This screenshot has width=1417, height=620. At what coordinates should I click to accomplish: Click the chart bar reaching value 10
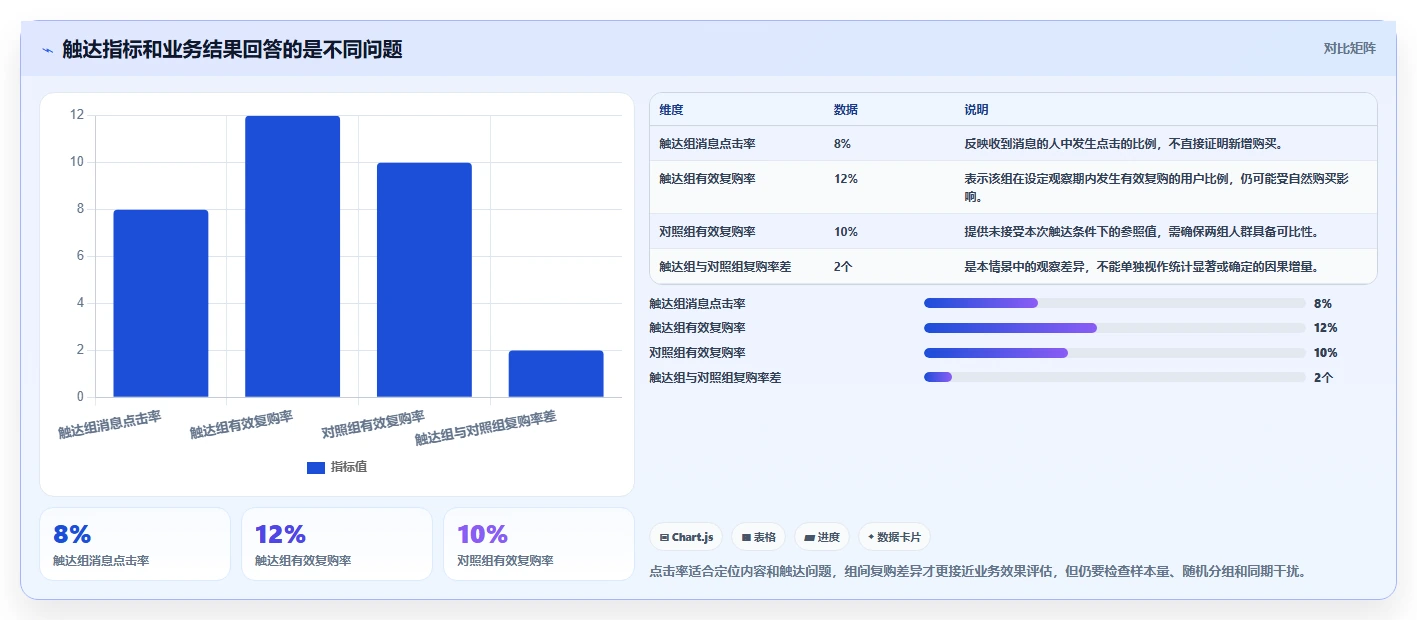(424, 280)
